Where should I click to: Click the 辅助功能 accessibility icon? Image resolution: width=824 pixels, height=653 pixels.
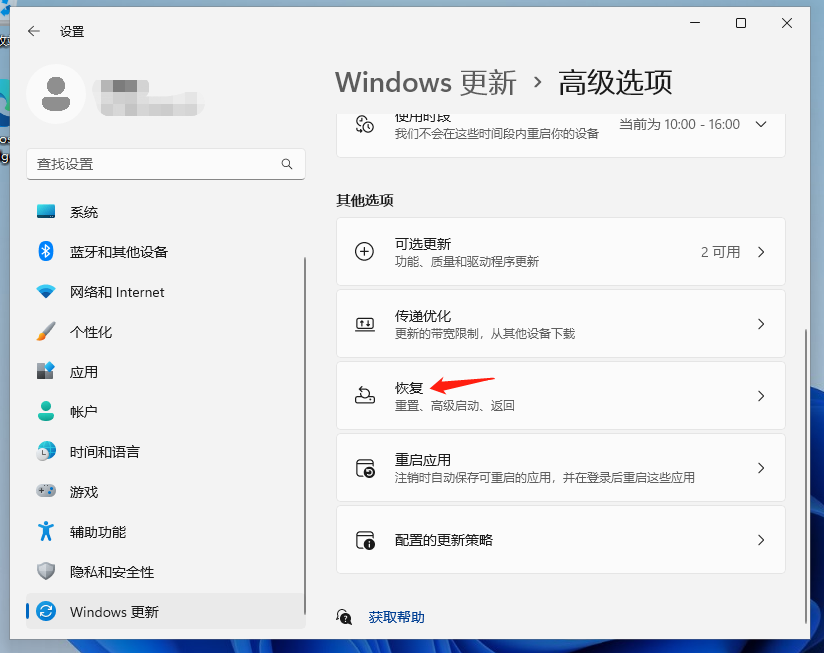45,532
